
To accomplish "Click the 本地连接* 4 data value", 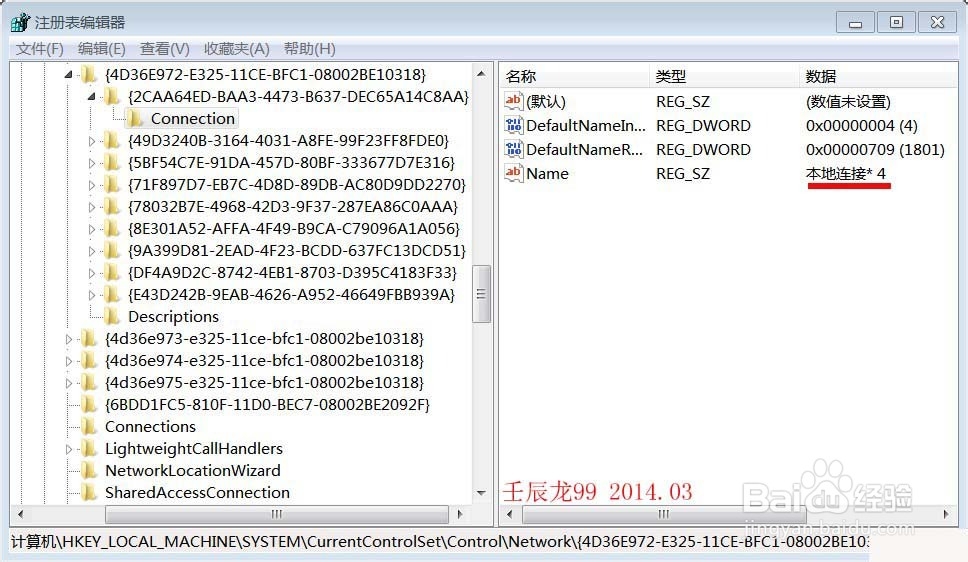I will click(846, 174).
